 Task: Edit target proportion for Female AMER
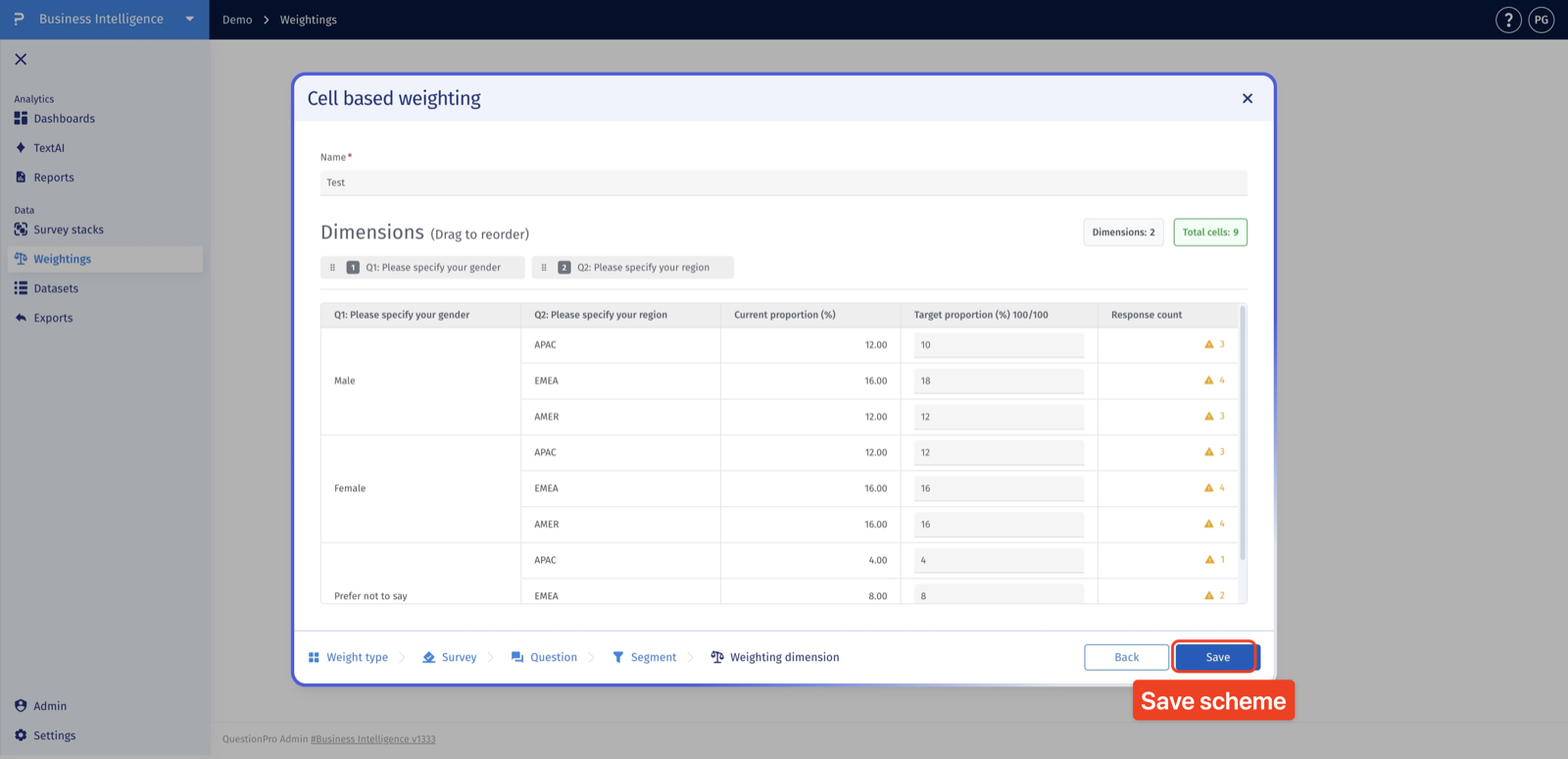(x=999, y=525)
